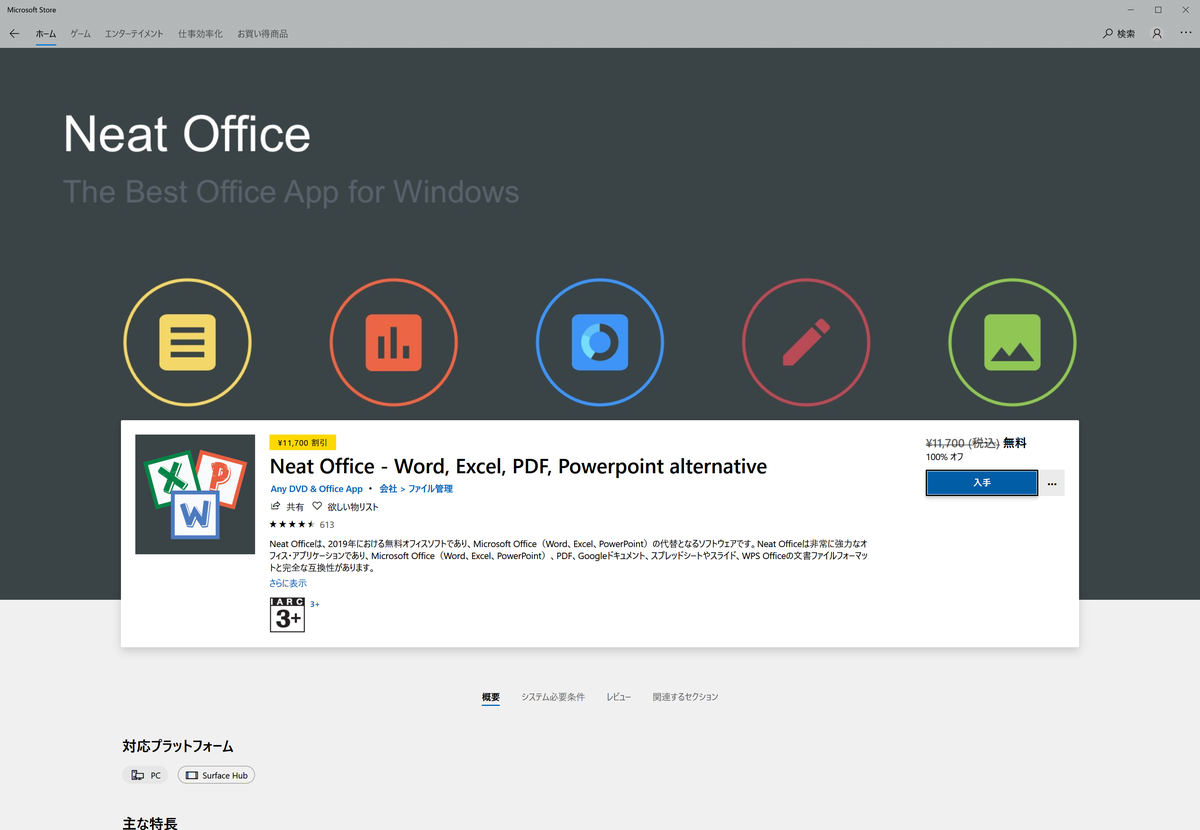Image resolution: width=1200 pixels, height=830 pixels.
Task: Click the IARC 3+ rating badge
Action: click(287, 614)
